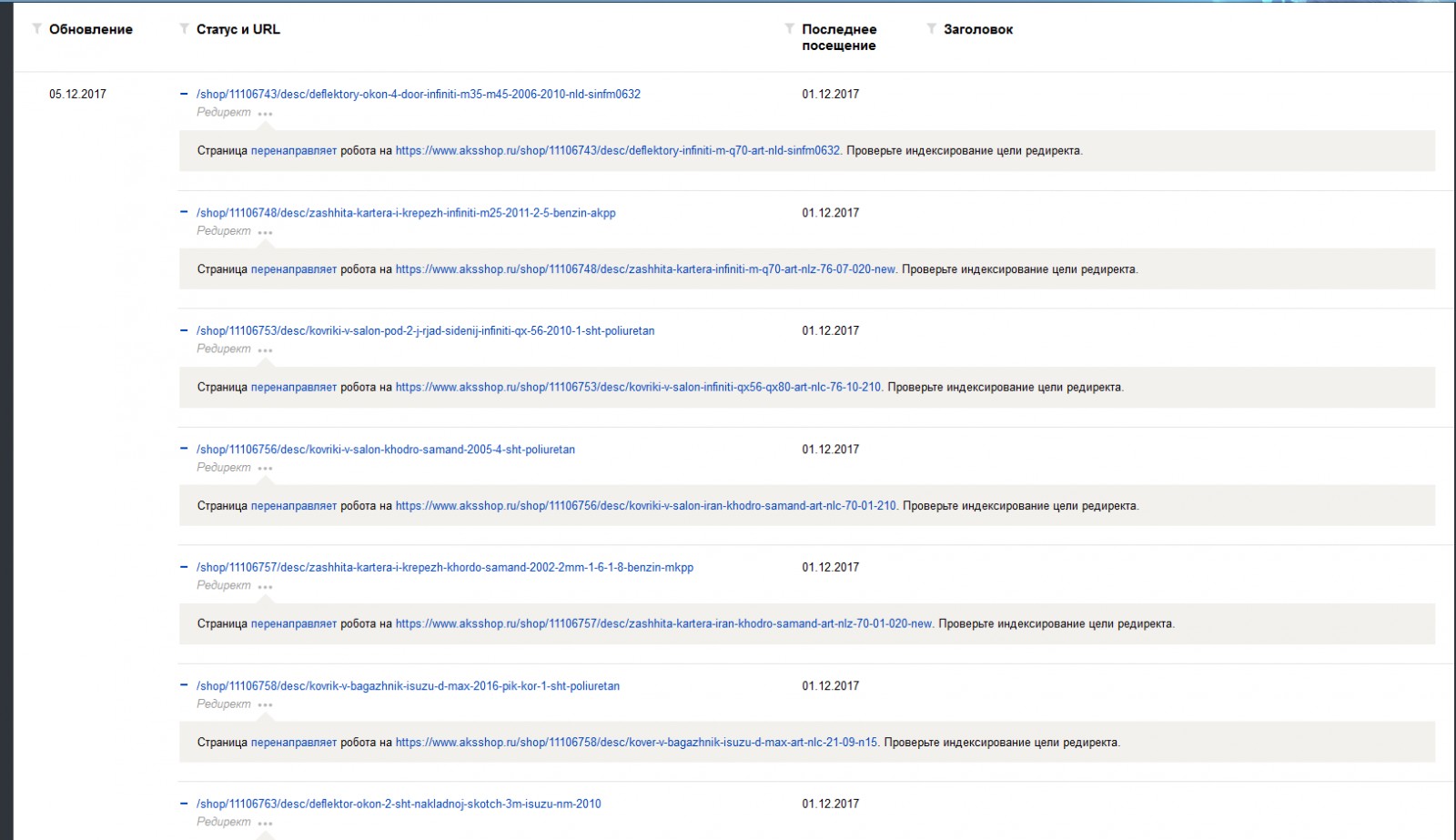Collapse the deflektor-okon-2-sht-nakladnoj-skotch row

tap(185, 804)
